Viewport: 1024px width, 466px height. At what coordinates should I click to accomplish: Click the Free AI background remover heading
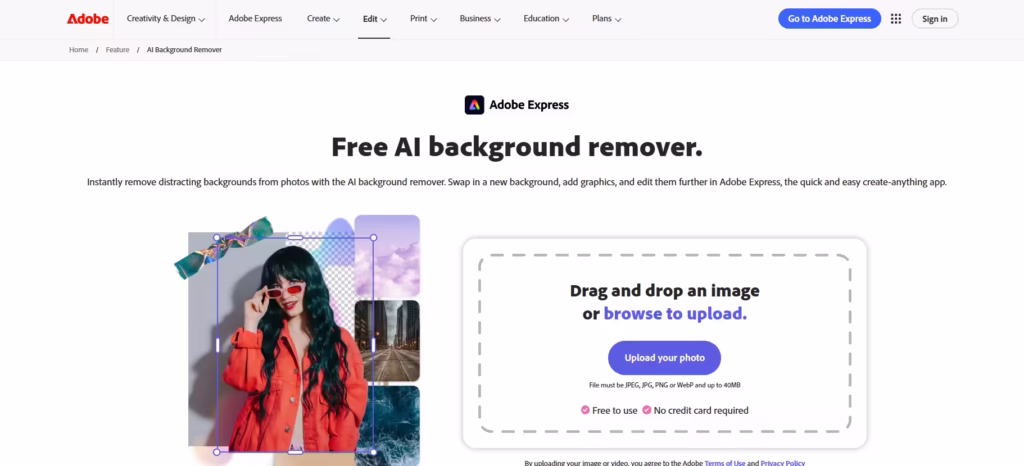click(x=517, y=147)
